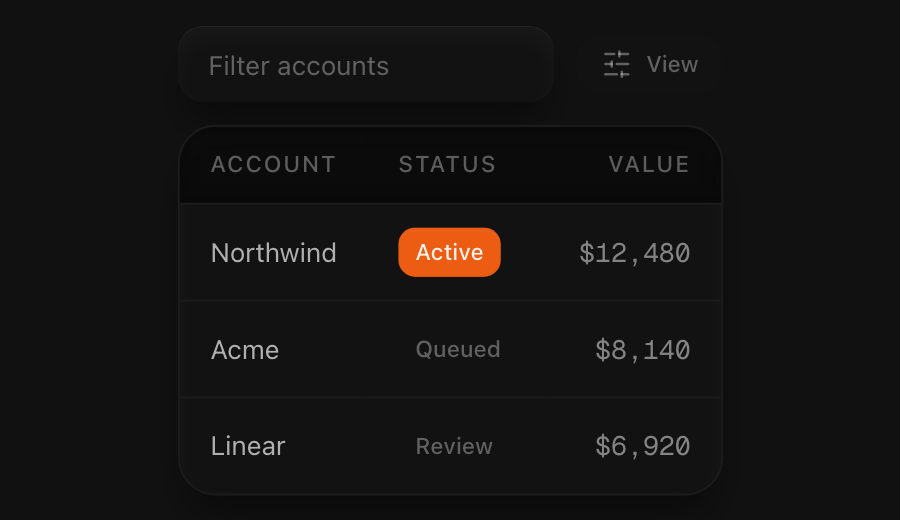Viewport: 900px width, 520px height.
Task: Open the View options button
Action: [x=650, y=64]
